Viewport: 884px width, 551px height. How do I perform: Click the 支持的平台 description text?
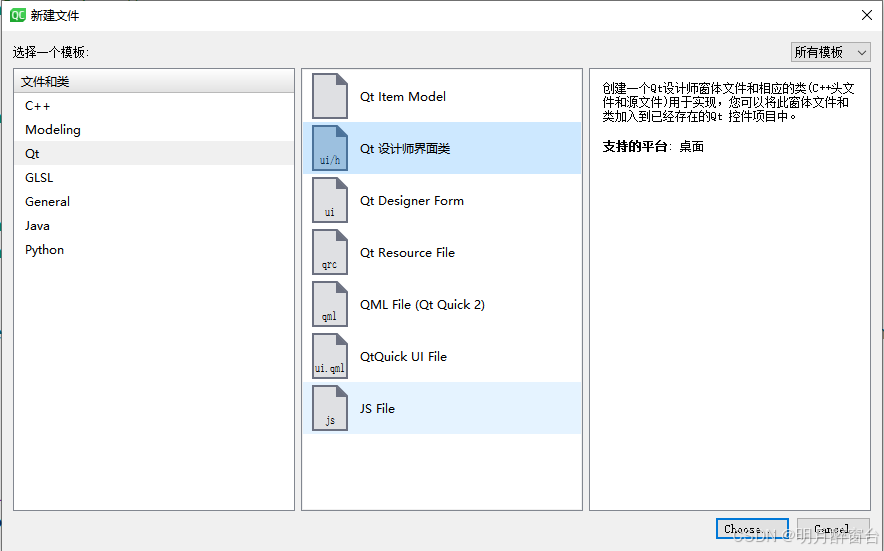coord(653,147)
